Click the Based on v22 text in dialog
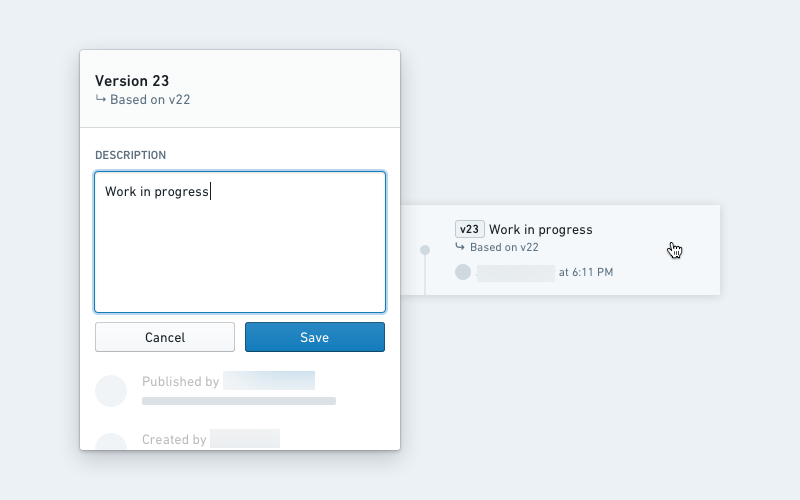Viewport: 800px width, 500px height. coord(150,99)
